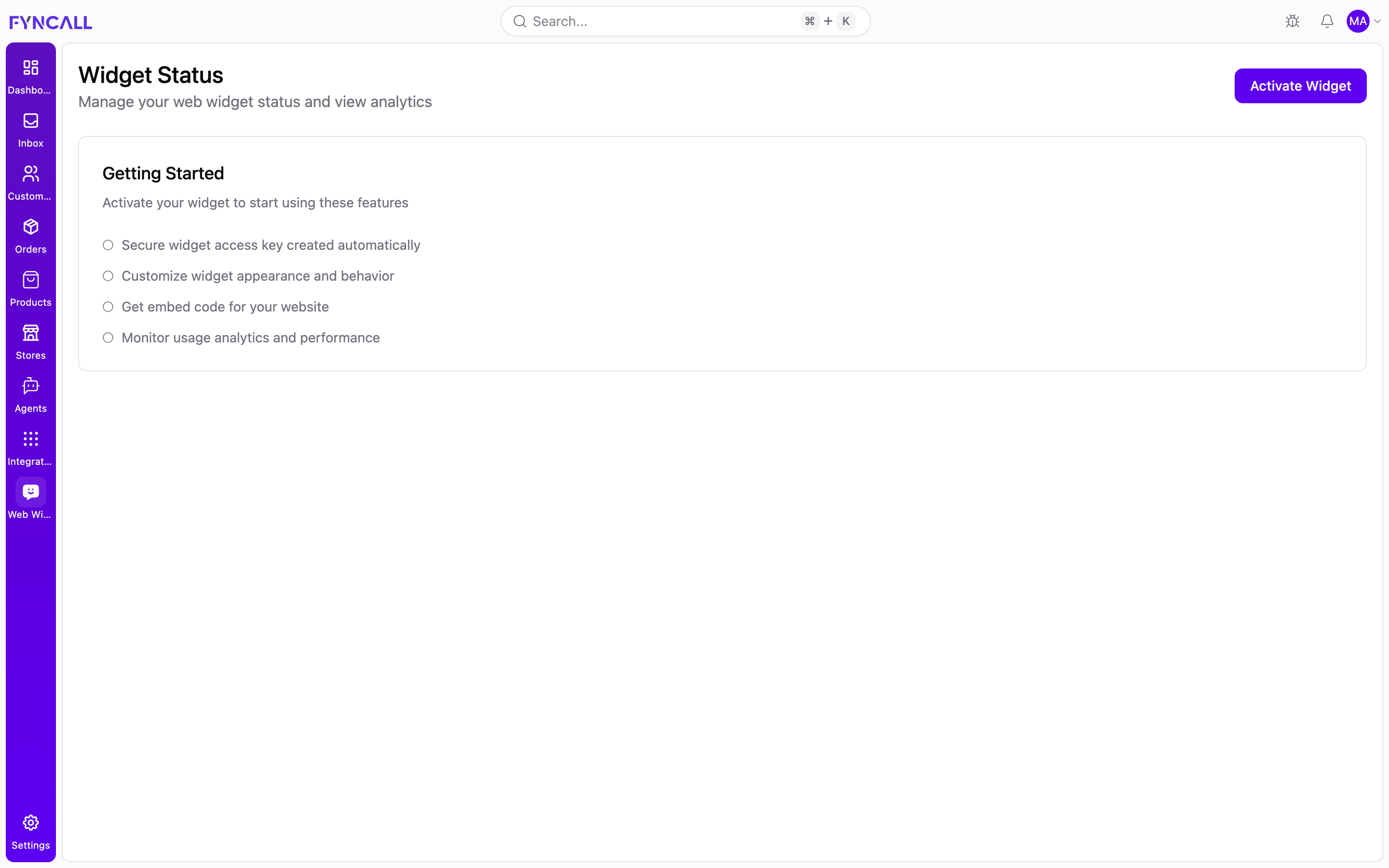Click the Activate Widget button
Viewport: 1389px width, 868px height.
click(1300, 86)
